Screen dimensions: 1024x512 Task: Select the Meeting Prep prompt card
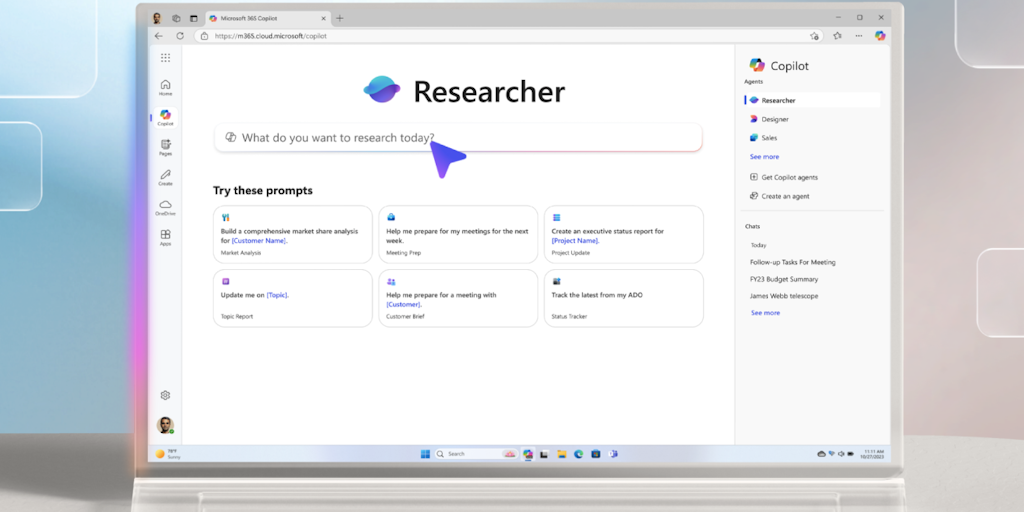coord(458,234)
